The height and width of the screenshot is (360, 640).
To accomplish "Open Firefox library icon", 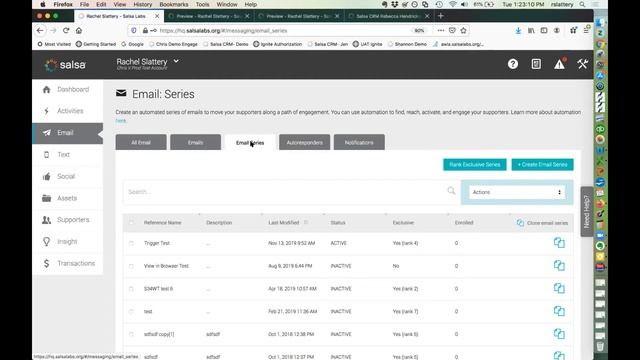I will tap(531, 31).
